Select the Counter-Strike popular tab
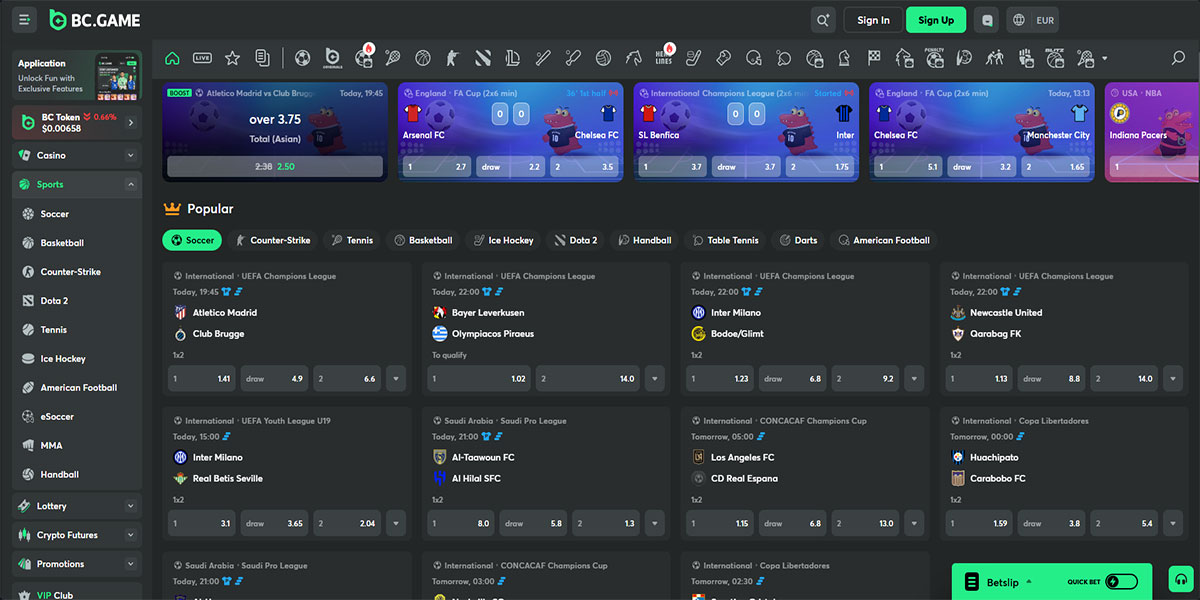The height and width of the screenshot is (600, 1200). 272,240
